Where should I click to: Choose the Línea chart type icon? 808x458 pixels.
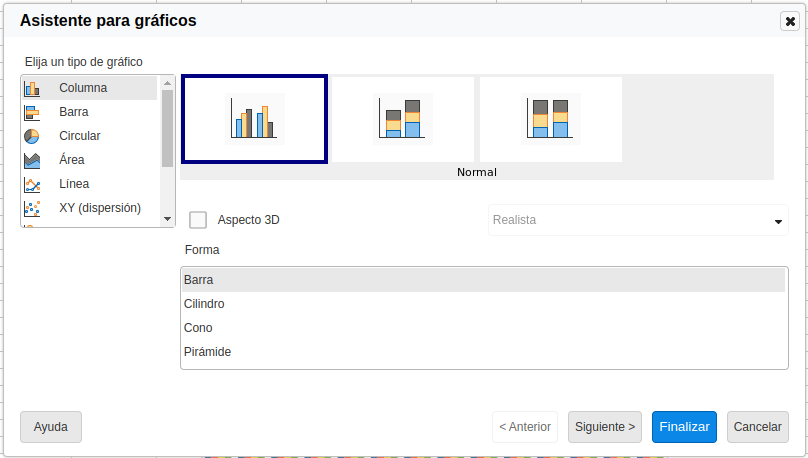click(32, 184)
